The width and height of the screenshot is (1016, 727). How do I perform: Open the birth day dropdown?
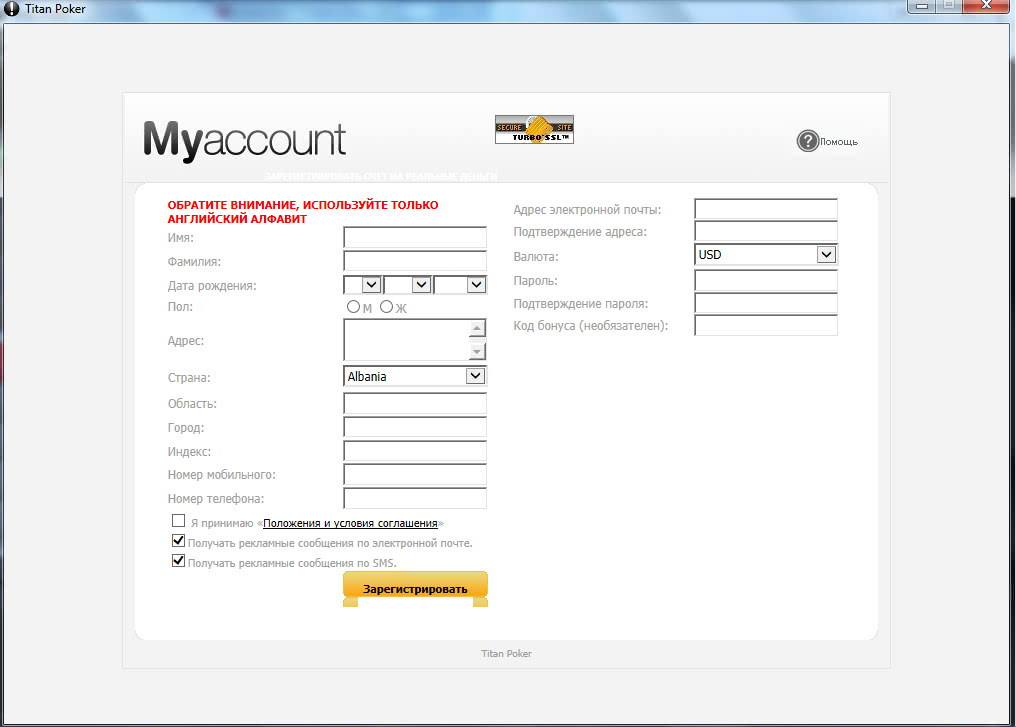pyautogui.click(x=362, y=284)
